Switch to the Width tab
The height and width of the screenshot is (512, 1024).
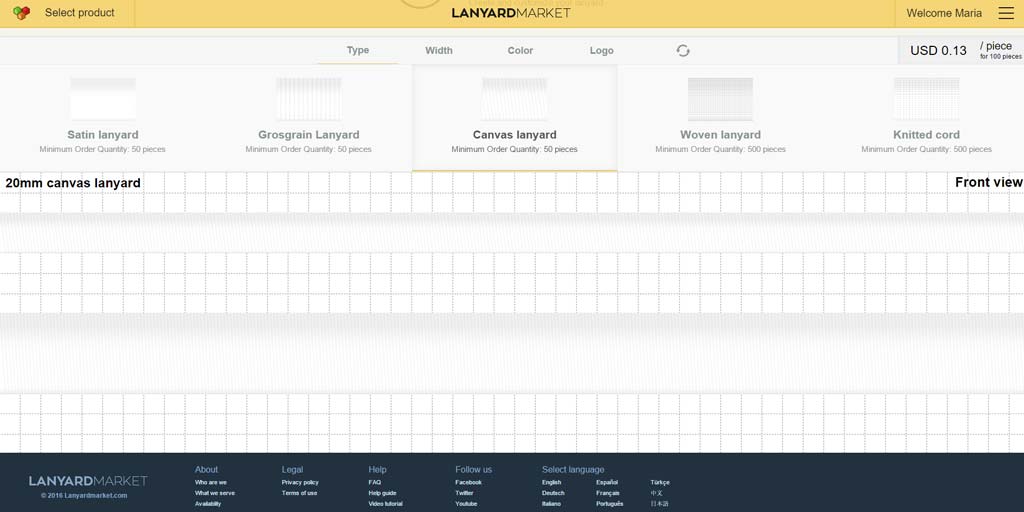438,51
